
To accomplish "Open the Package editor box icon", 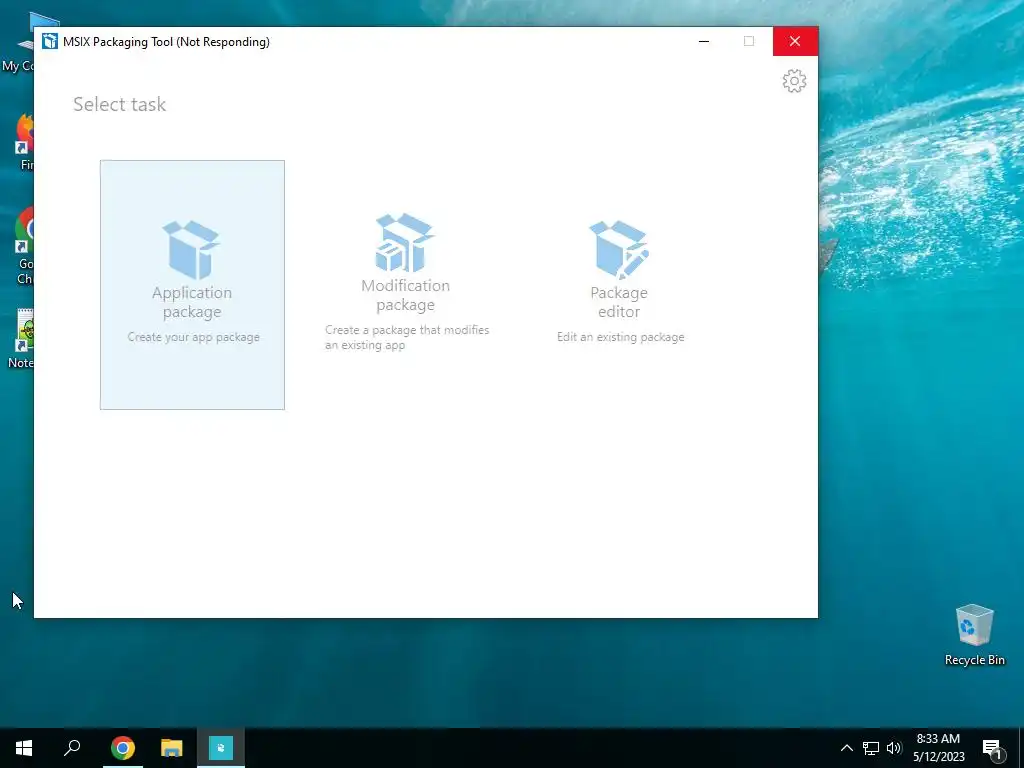I will click(x=619, y=249).
